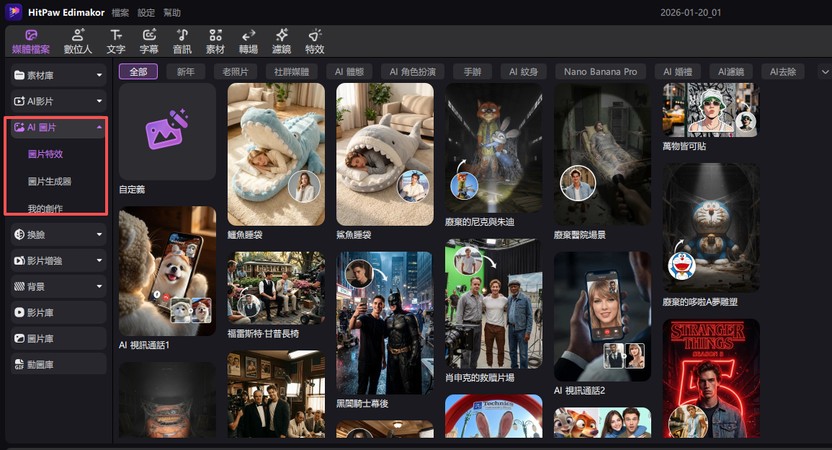Select the AI濾鏡 category tab

coord(731,72)
